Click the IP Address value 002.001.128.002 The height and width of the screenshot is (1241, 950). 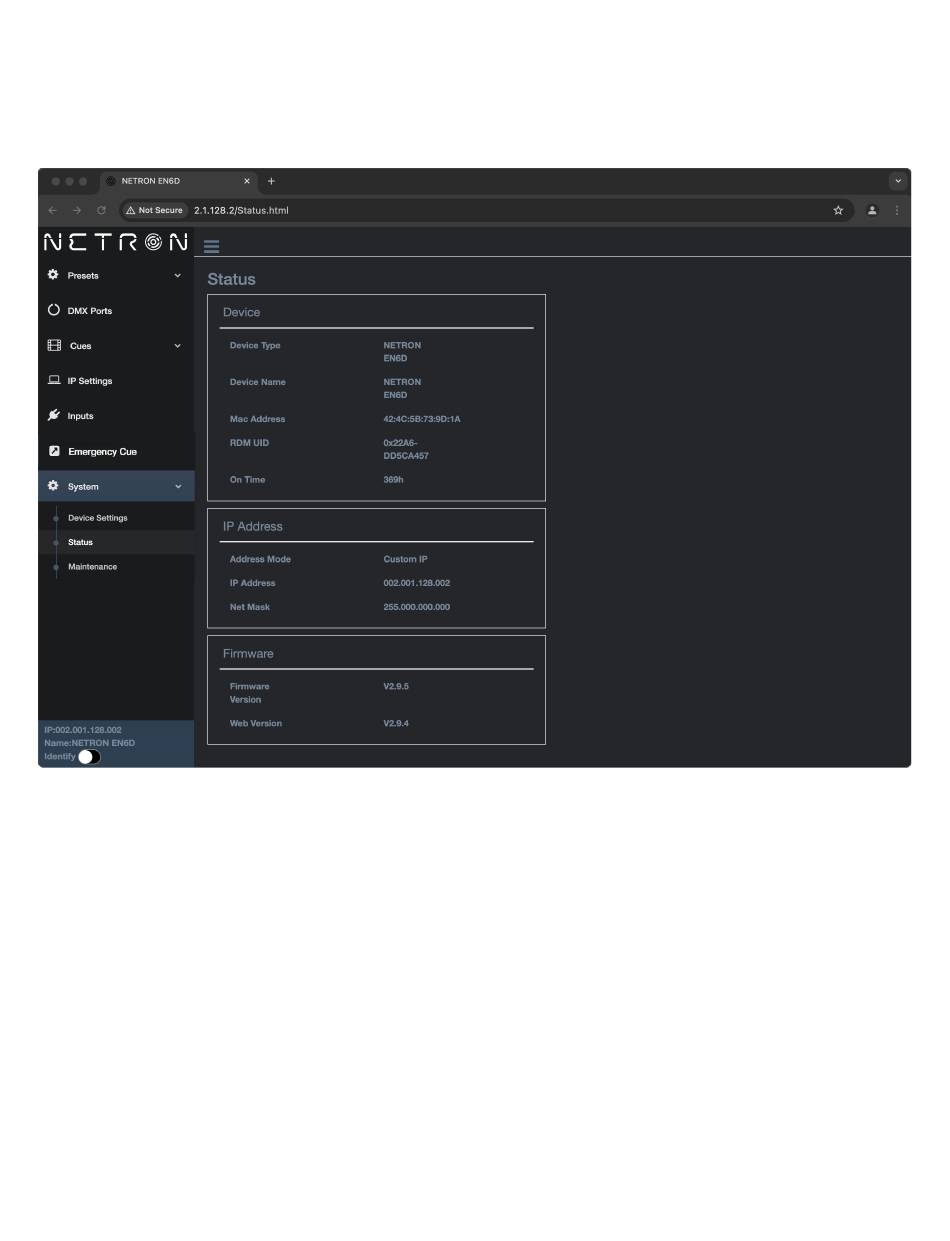click(x=417, y=583)
